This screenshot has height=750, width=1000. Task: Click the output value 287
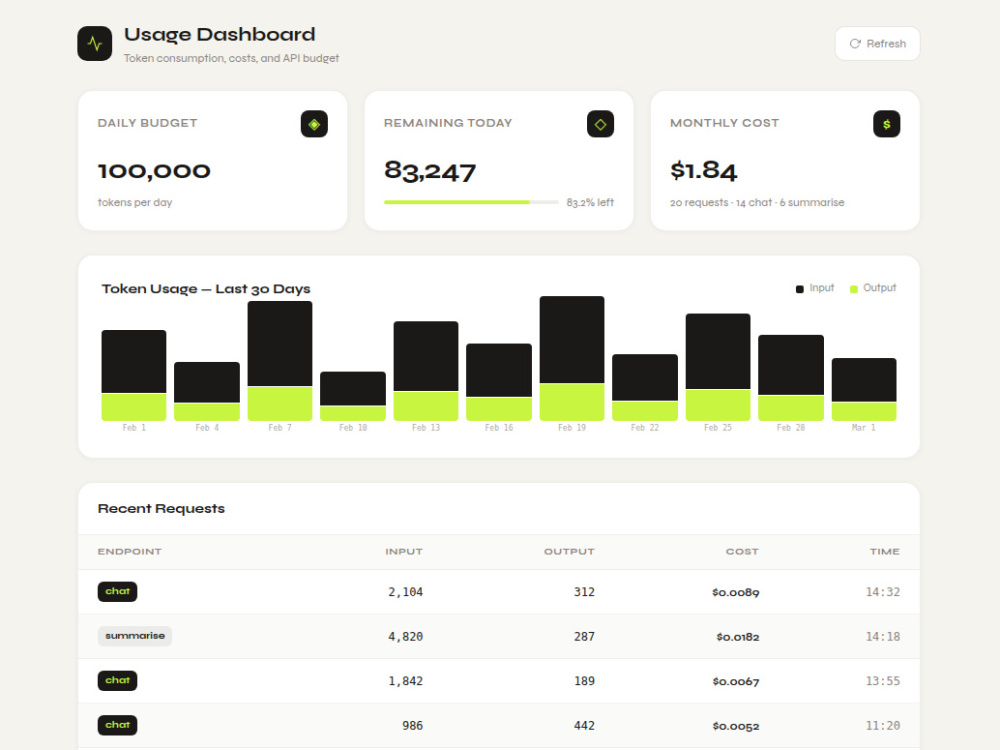[584, 636]
